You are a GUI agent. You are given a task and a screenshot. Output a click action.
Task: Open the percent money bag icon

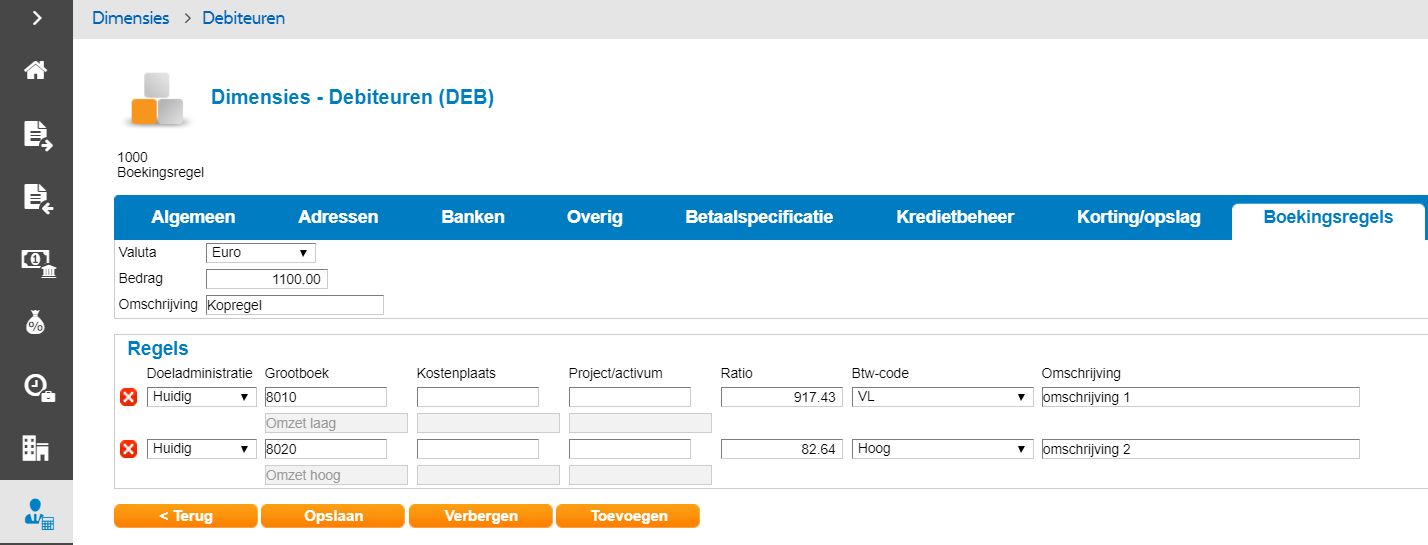[x=36, y=324]
